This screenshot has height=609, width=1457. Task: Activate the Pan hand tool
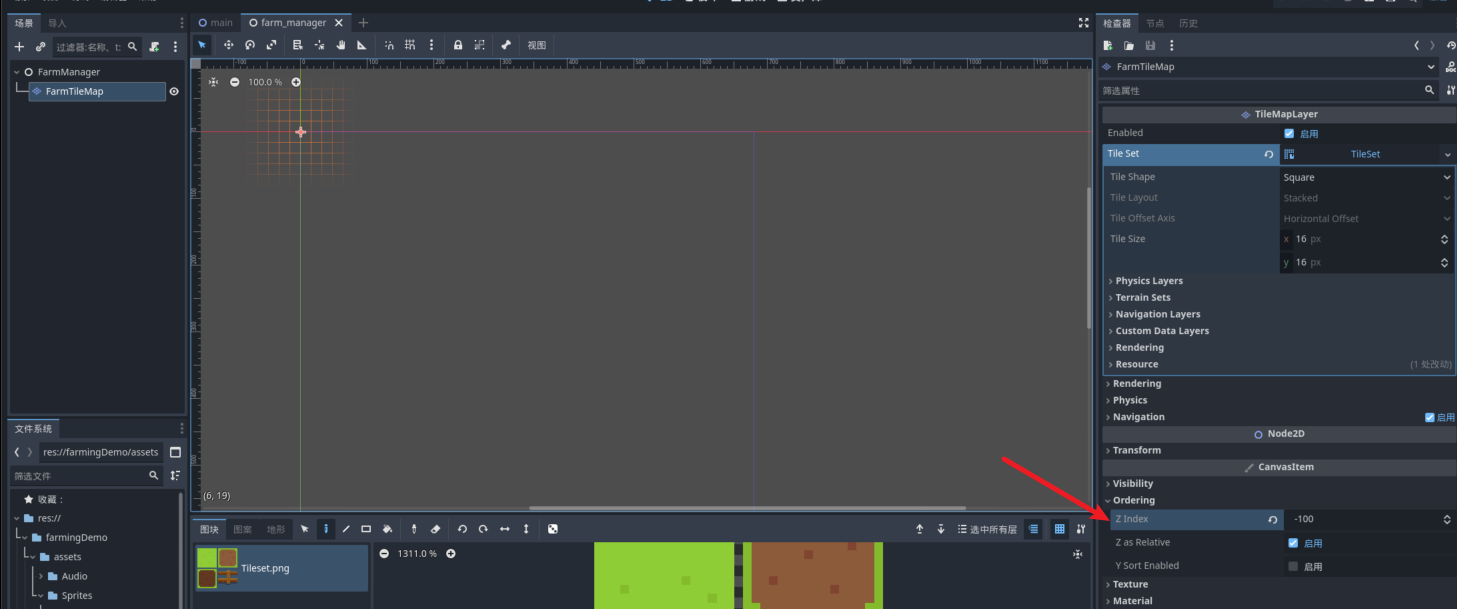340,45
